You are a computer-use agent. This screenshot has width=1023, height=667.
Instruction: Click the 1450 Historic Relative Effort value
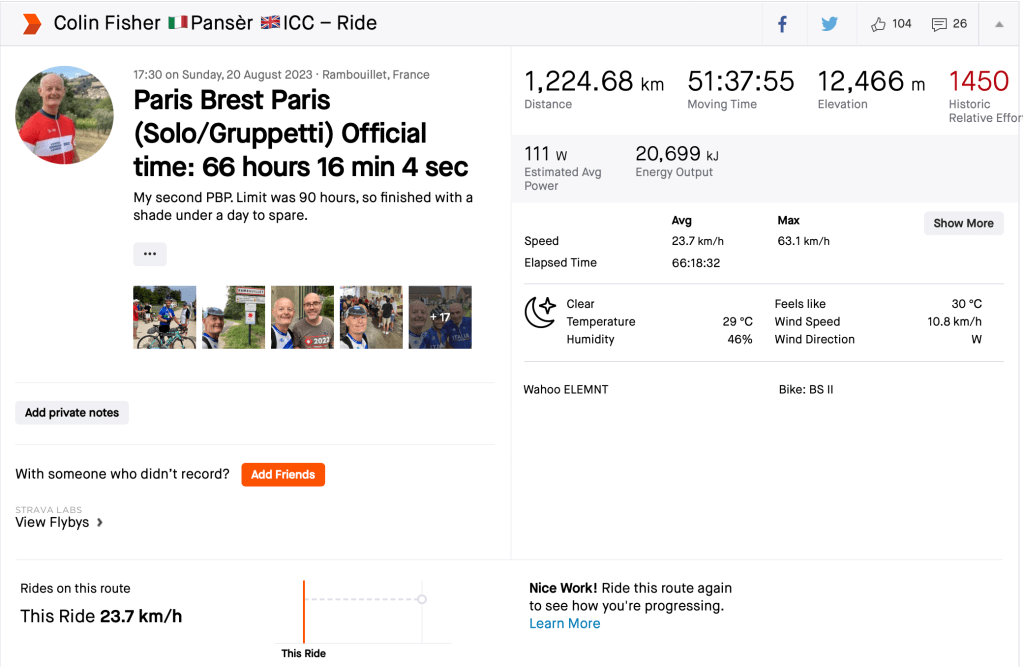pos(978,81)
